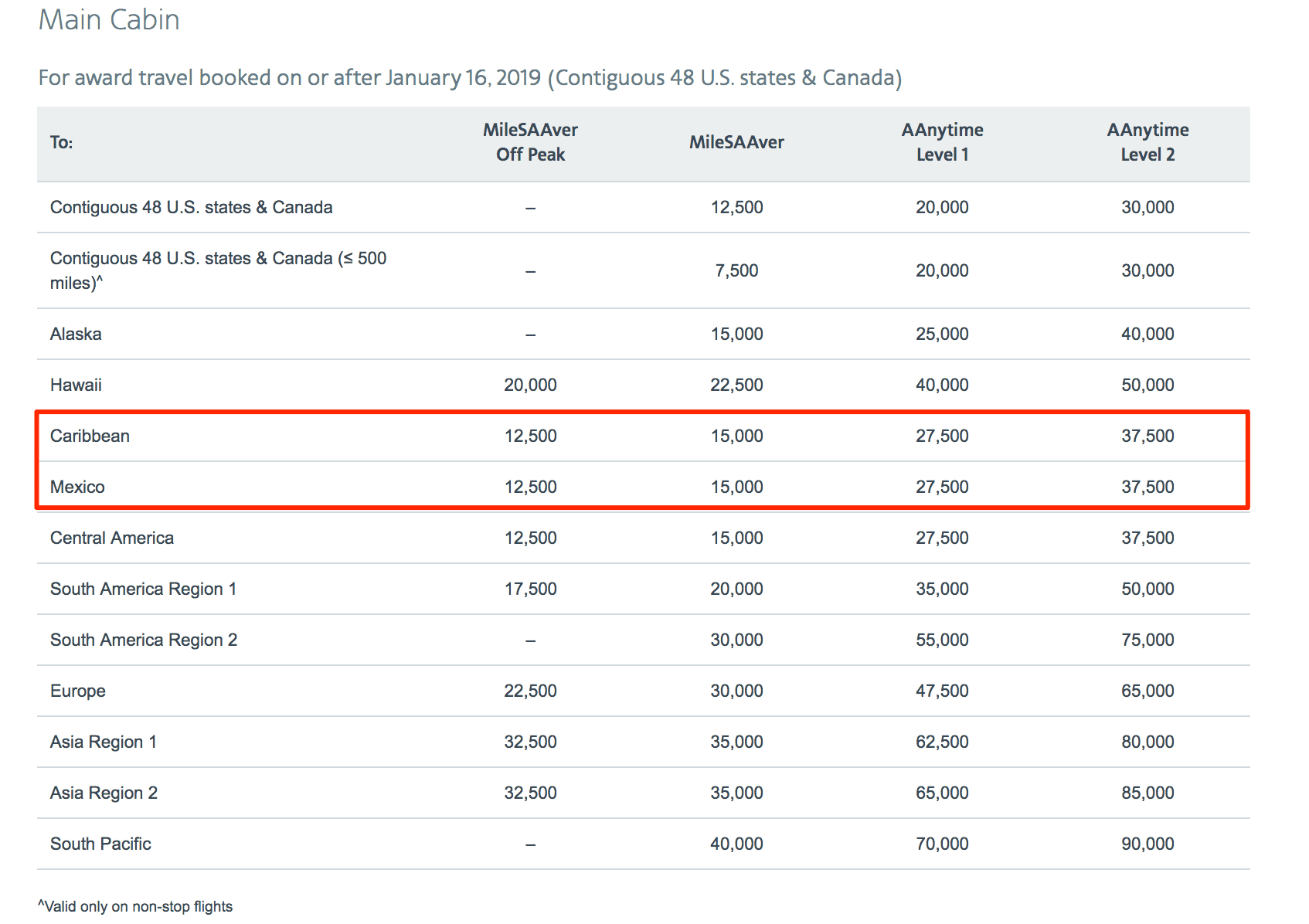
Task: Select the Central America row label
Action: (112, 538)
